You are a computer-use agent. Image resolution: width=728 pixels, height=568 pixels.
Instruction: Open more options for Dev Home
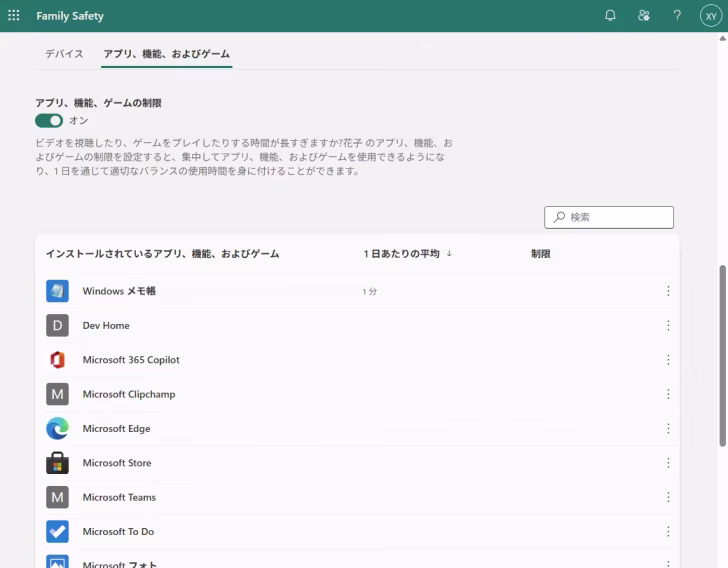pos(668,325)
